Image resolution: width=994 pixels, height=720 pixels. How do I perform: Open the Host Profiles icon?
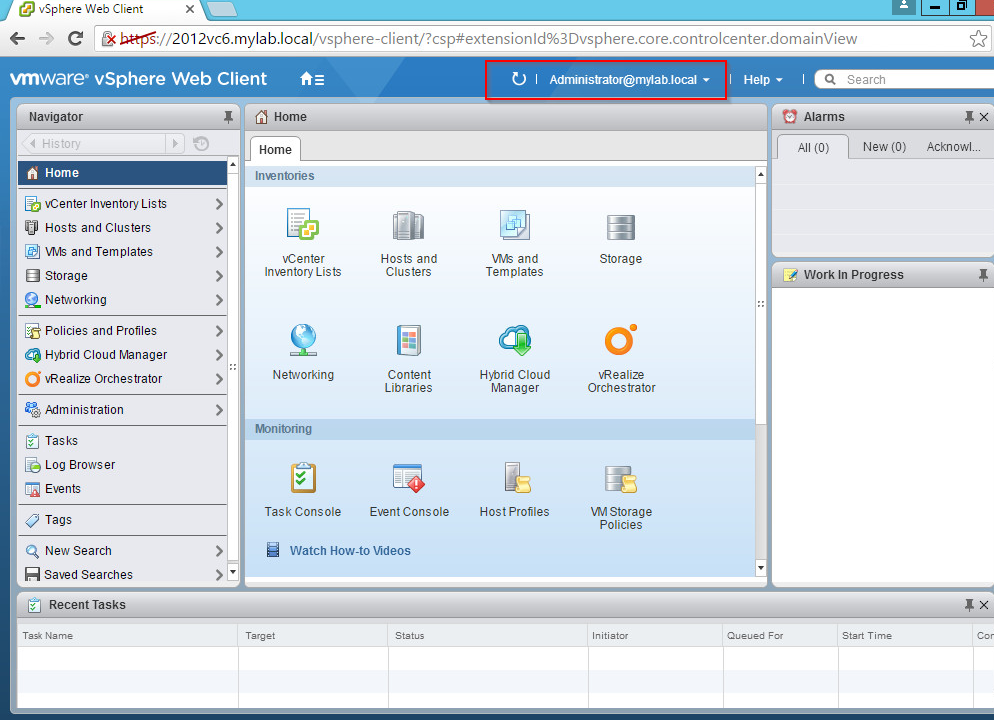tap(516, 478)
